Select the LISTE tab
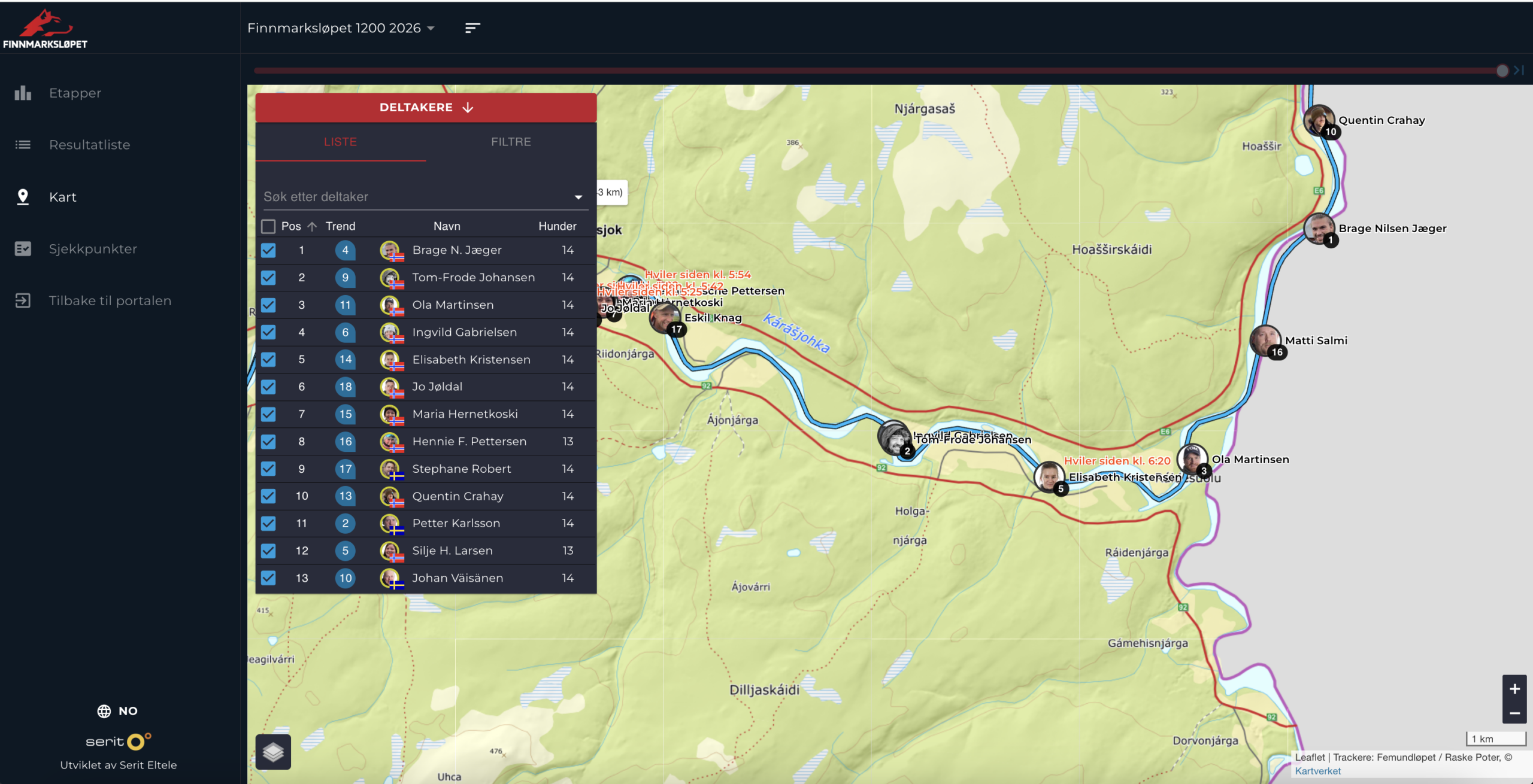Screen dimensions: 1533x784 341,142
